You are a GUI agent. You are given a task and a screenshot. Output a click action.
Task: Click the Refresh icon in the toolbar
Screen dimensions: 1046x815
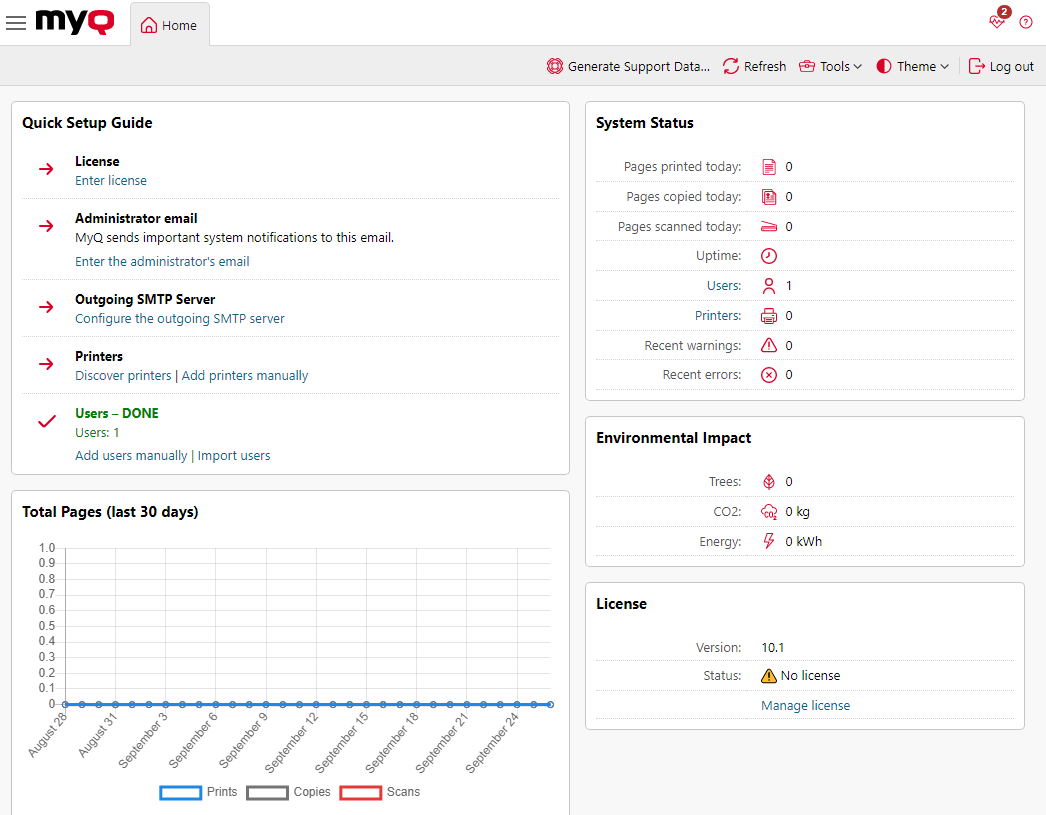click(729, 66)
